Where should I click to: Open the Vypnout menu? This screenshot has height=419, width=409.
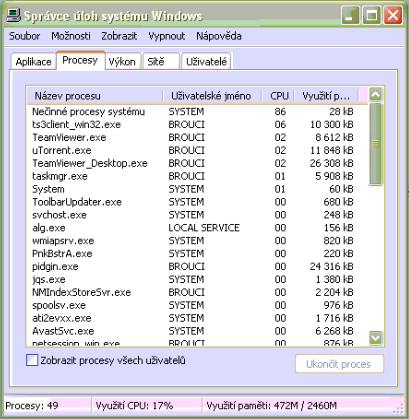point(167,36)
